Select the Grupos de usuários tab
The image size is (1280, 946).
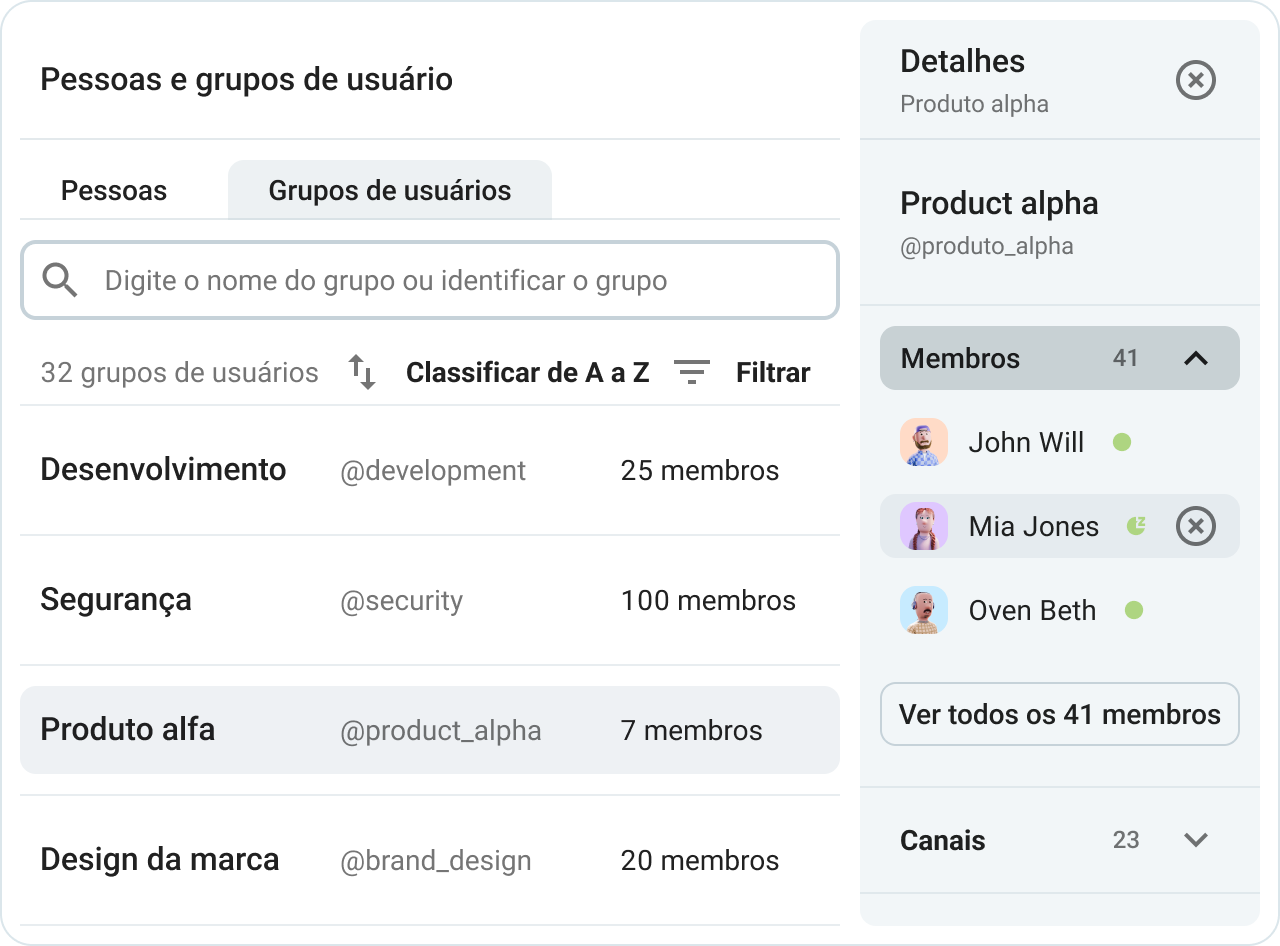(390, 189)
